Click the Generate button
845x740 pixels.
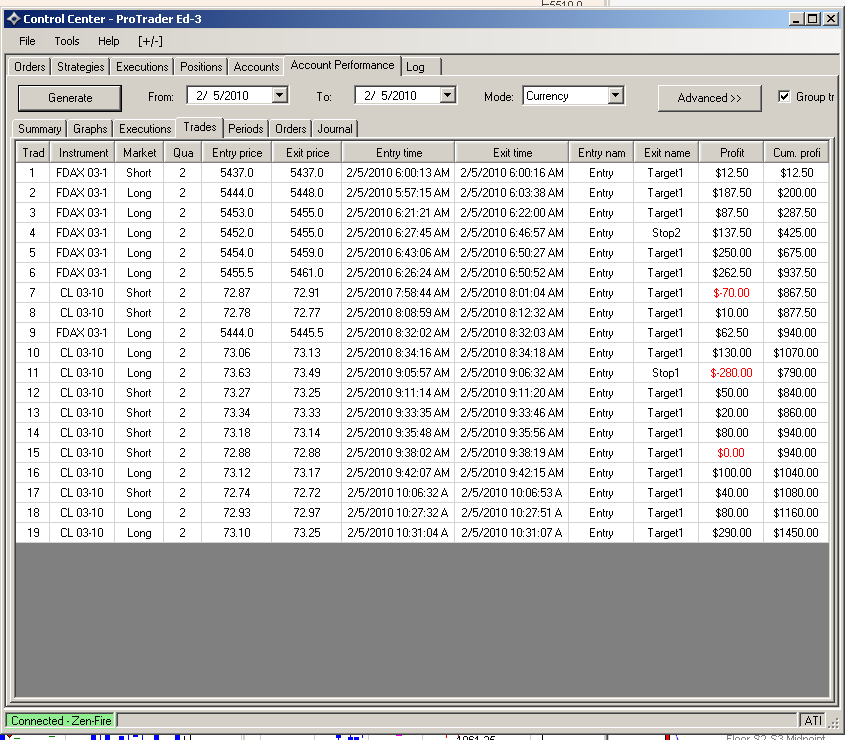70,98
